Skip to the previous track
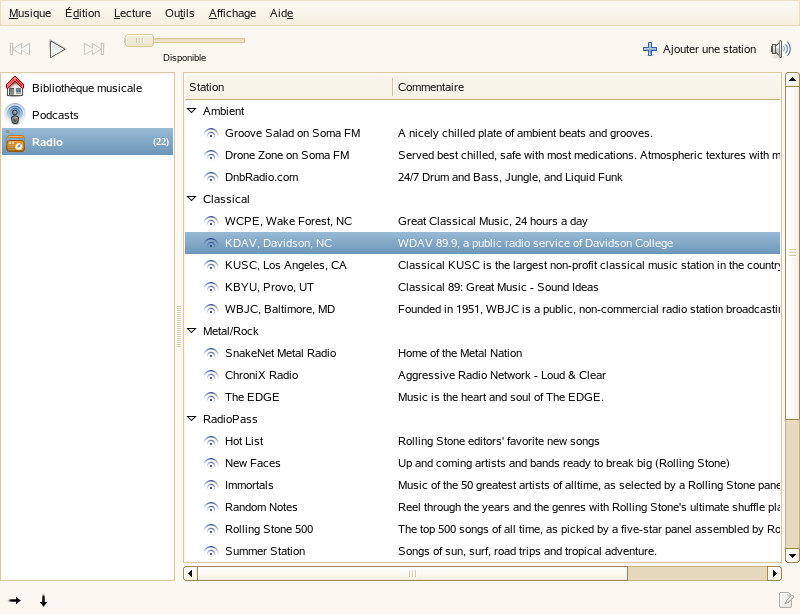Viewport: 800px width, 614px height. [x=20, y=49]
